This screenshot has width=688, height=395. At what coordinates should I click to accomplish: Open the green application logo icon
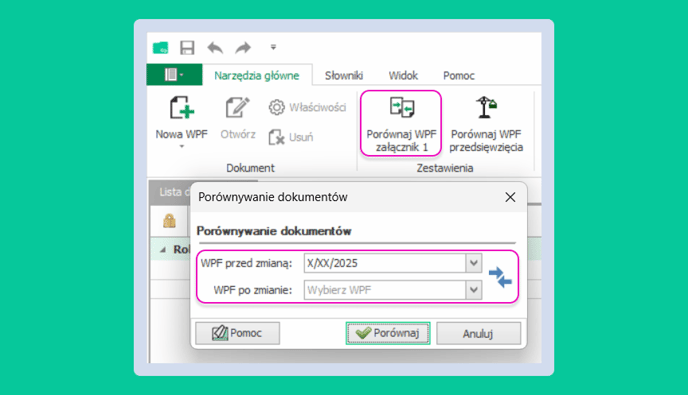[161, 47]
